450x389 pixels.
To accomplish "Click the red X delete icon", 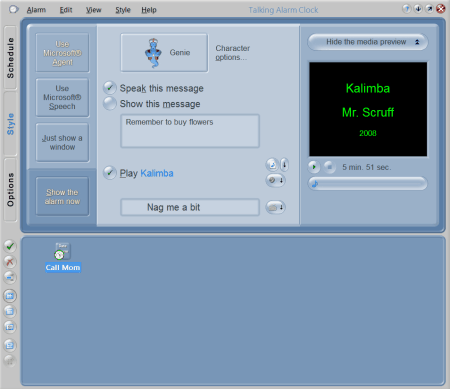I will click(x=10, y=262).
